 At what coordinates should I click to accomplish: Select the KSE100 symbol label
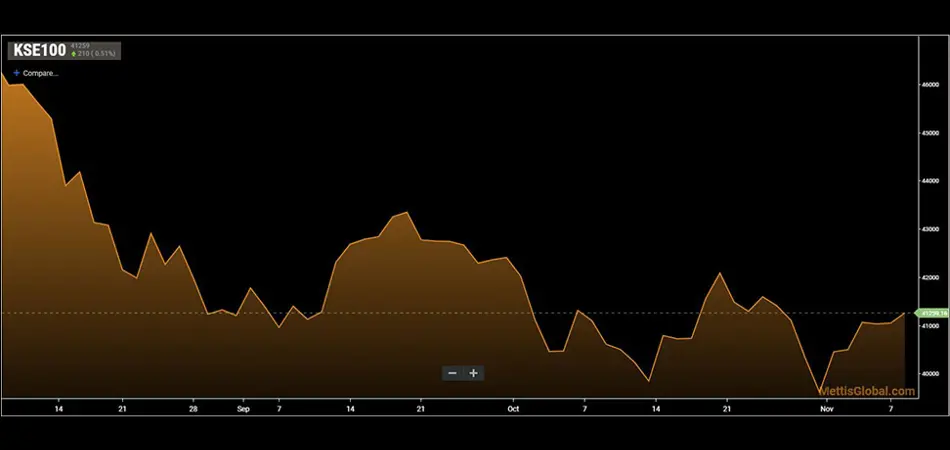[39, 49]
